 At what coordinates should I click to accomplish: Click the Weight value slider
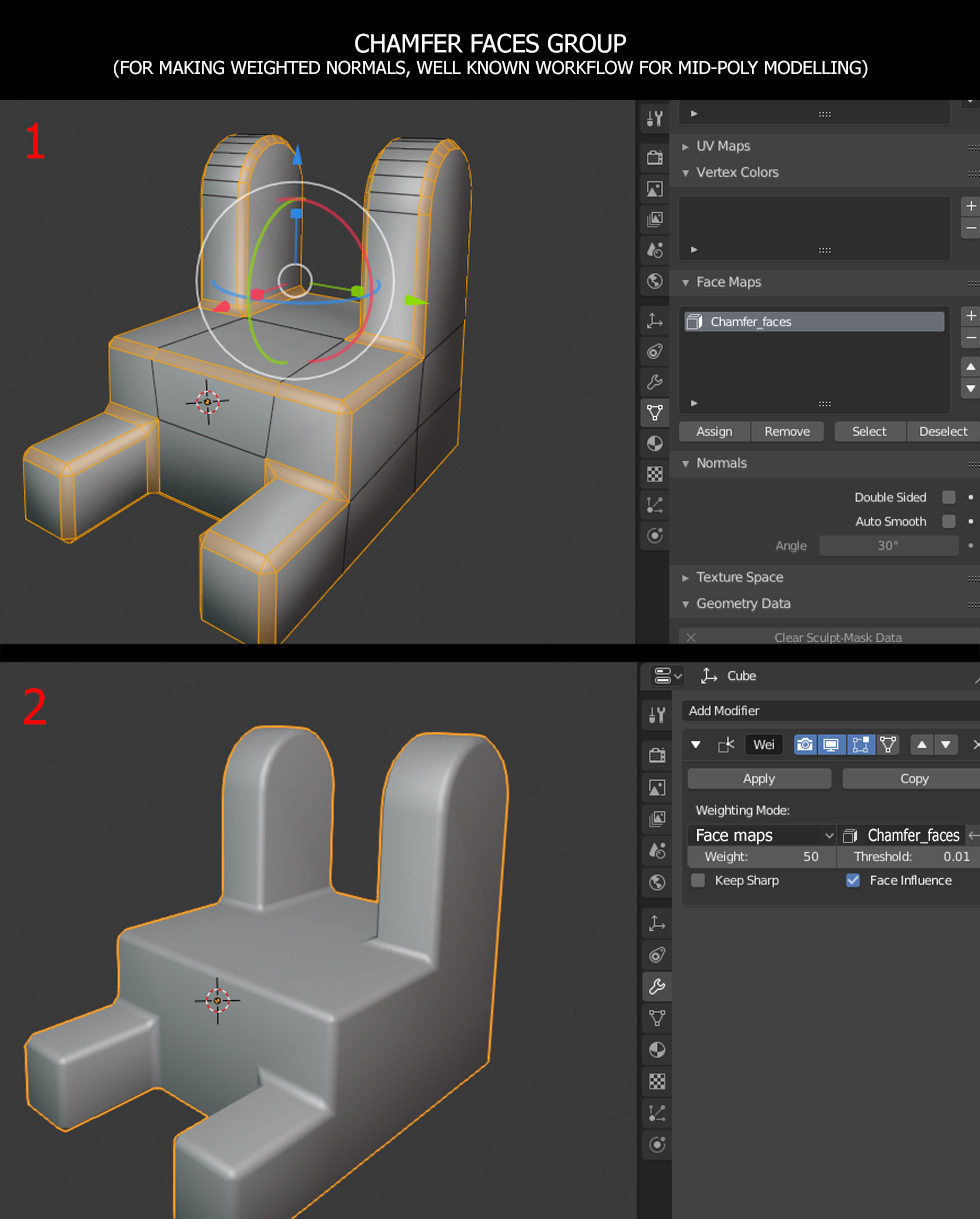pos(762,857)
